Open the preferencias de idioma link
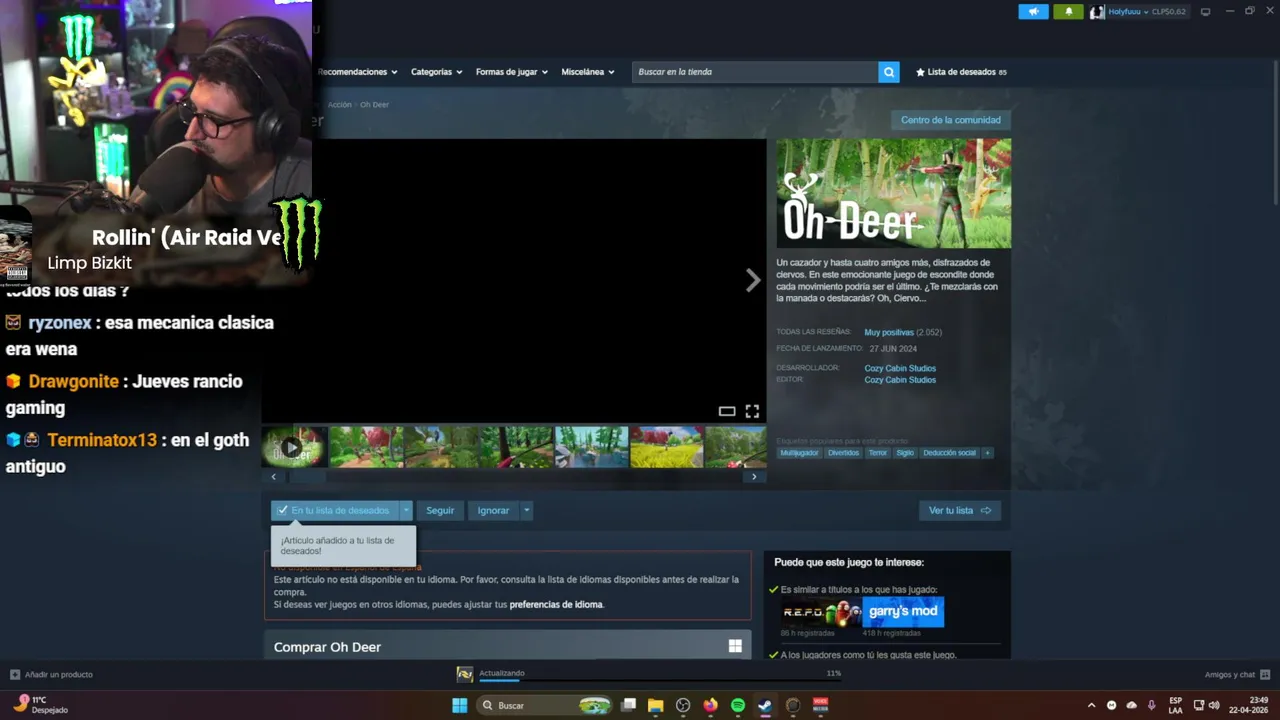1280x720 pixels. coord(556,604)
